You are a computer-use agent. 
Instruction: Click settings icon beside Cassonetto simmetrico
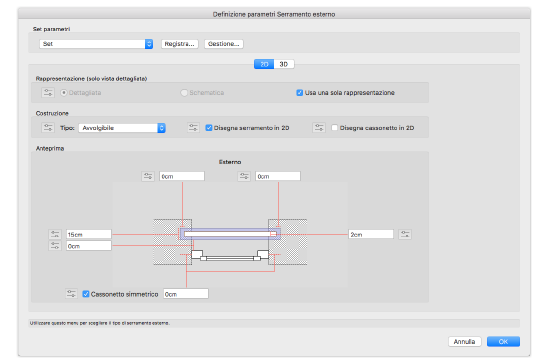pyautogui.click(x=71, y=294)
